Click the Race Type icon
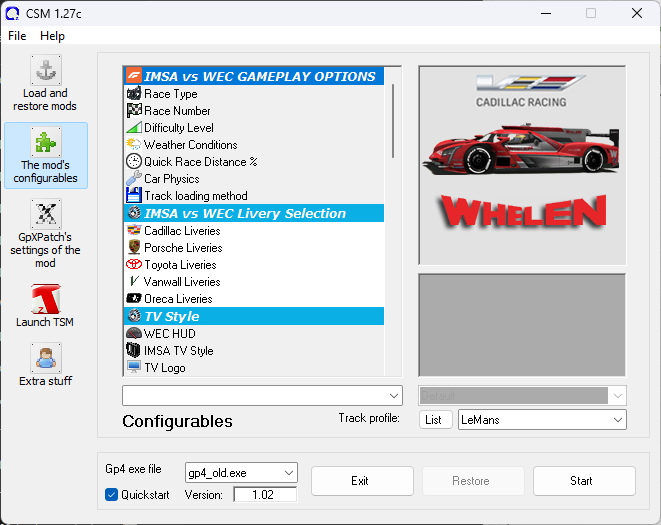661x525 pixels. (134, 93)
